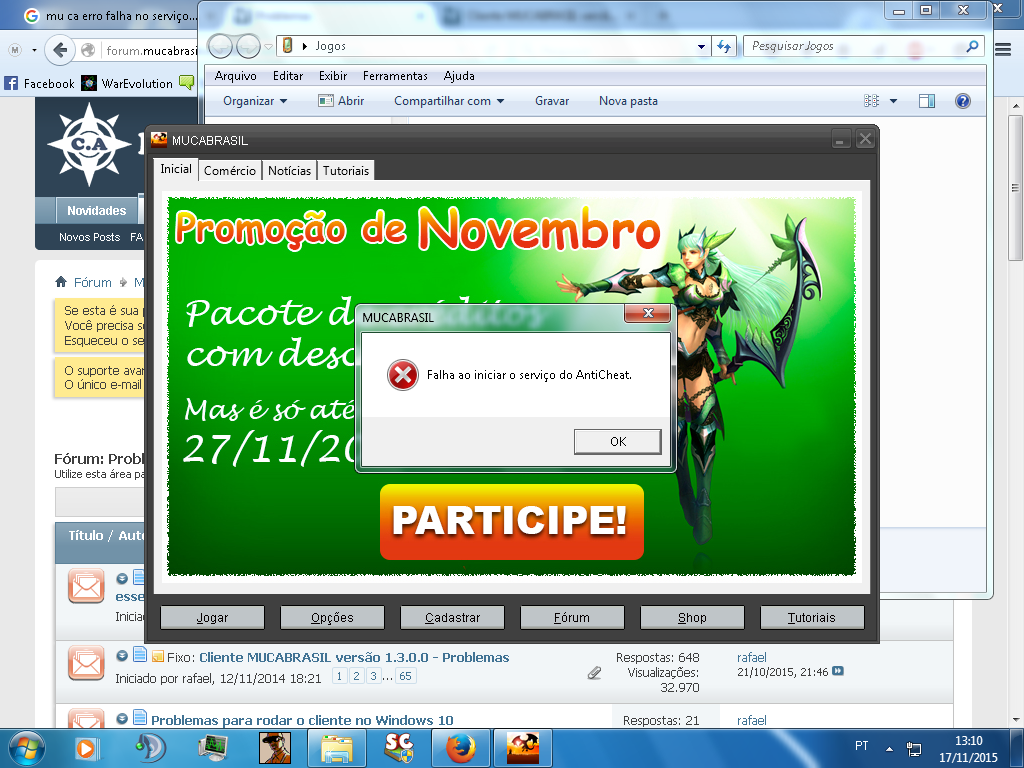
Task: Switch to the Notícias tab
Action: (289, 171)
